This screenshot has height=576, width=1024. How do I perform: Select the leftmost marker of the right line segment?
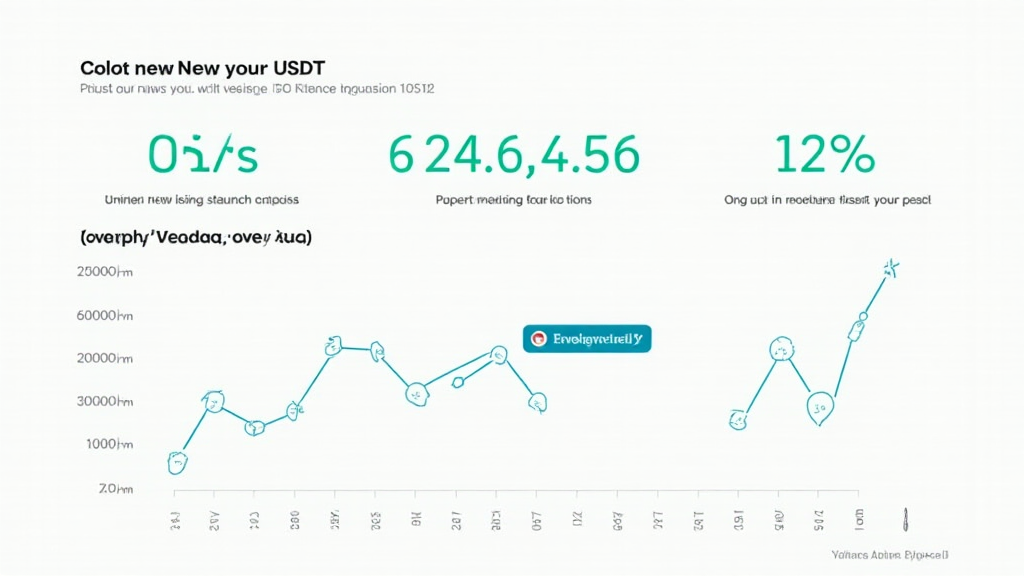738,420
